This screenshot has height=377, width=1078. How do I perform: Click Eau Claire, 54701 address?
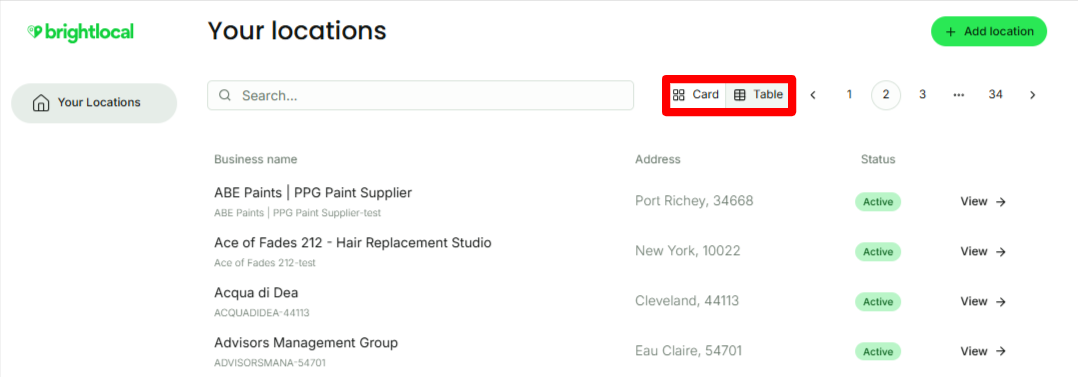point(689,351)
